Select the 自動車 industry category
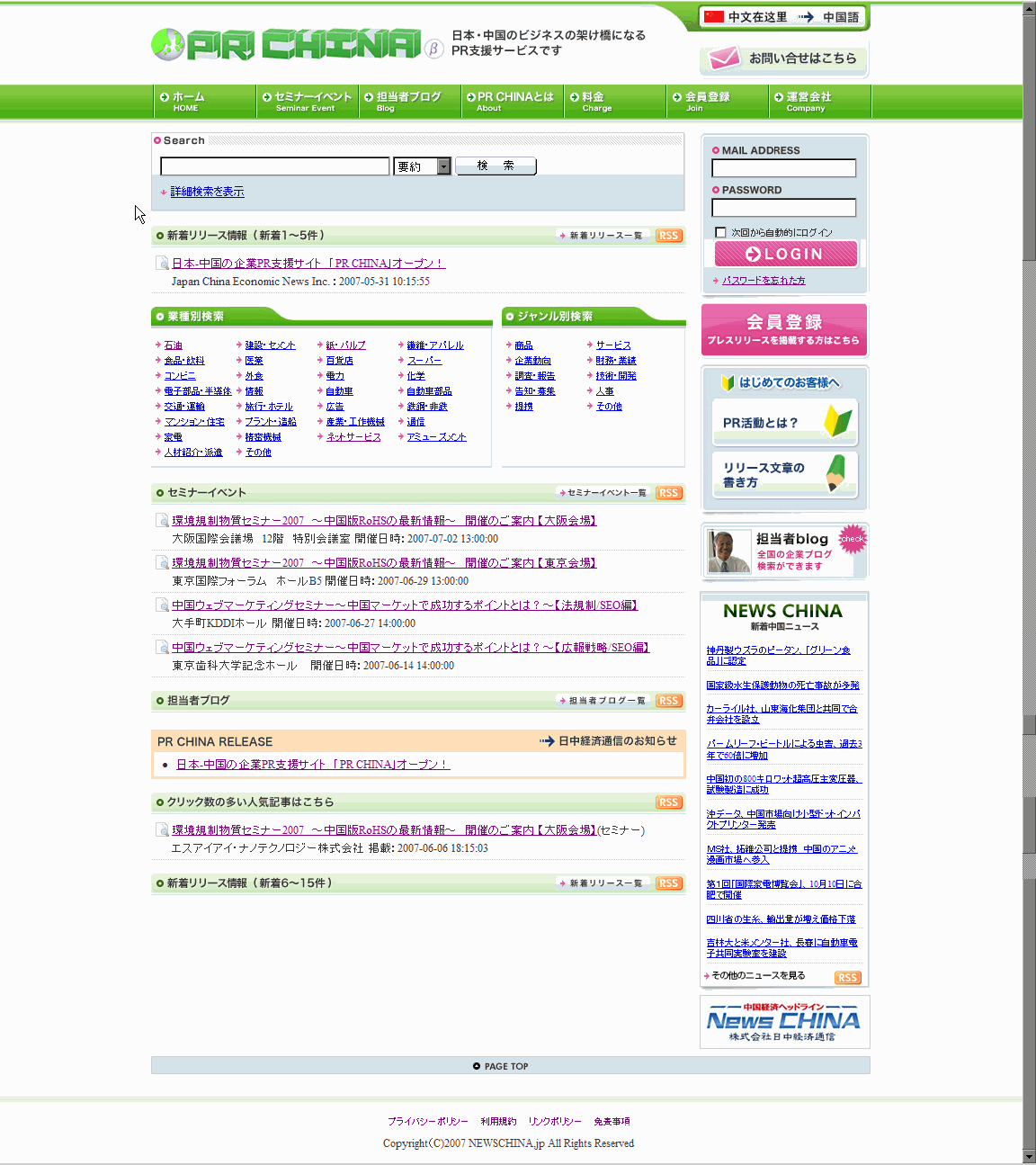 (x=339, y=391)
